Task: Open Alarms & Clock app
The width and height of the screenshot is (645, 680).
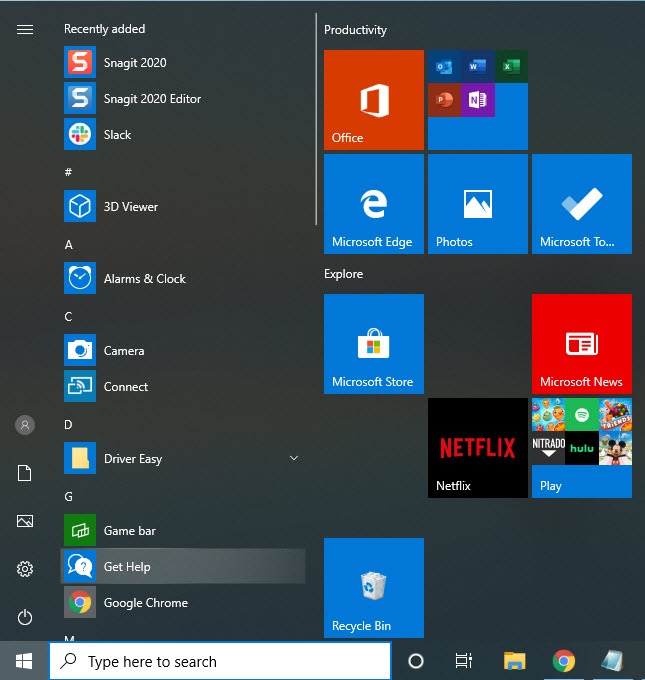Action: coord(144,279)
